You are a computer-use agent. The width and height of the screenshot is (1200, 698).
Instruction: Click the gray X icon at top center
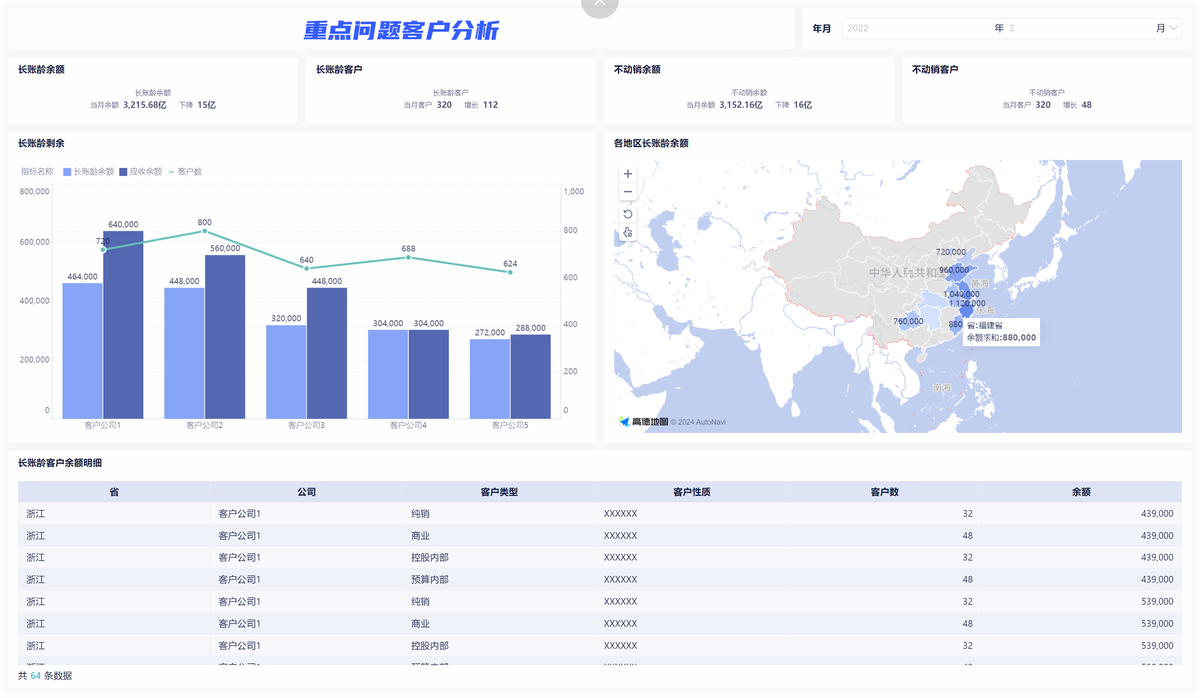(x=599, y=5)
